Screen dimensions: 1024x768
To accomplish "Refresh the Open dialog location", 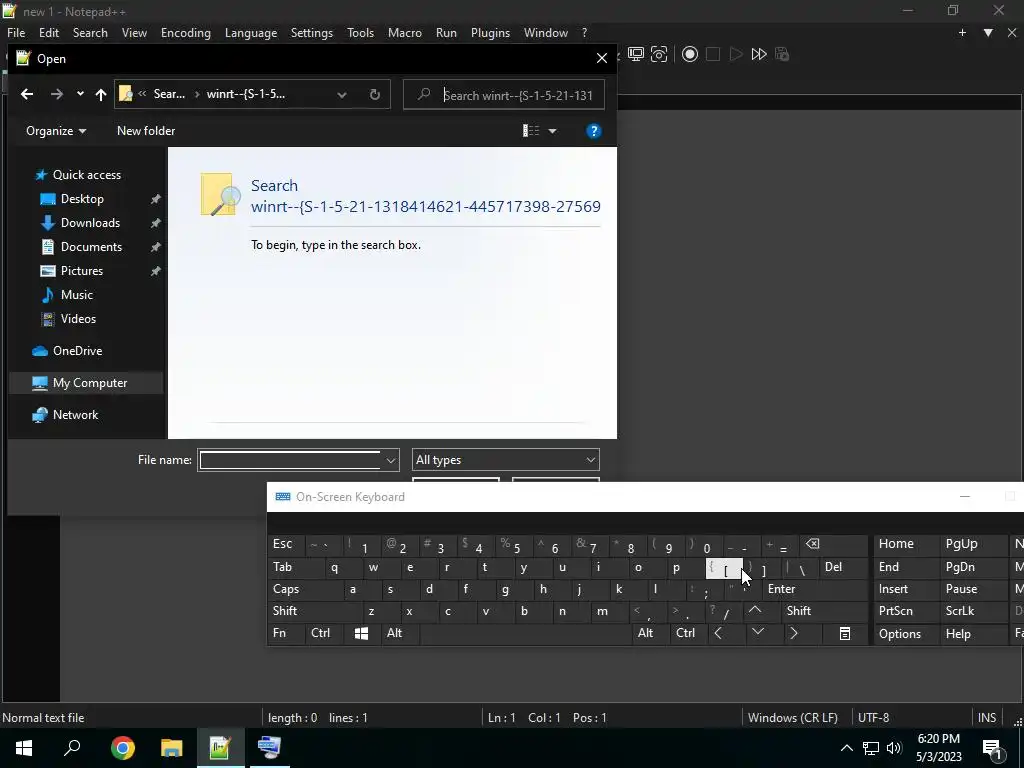I will pos(375,95).
